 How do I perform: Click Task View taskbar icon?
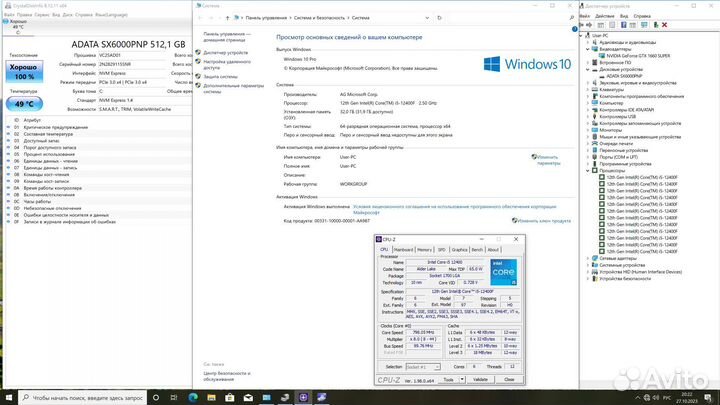(x=174, y=397)
